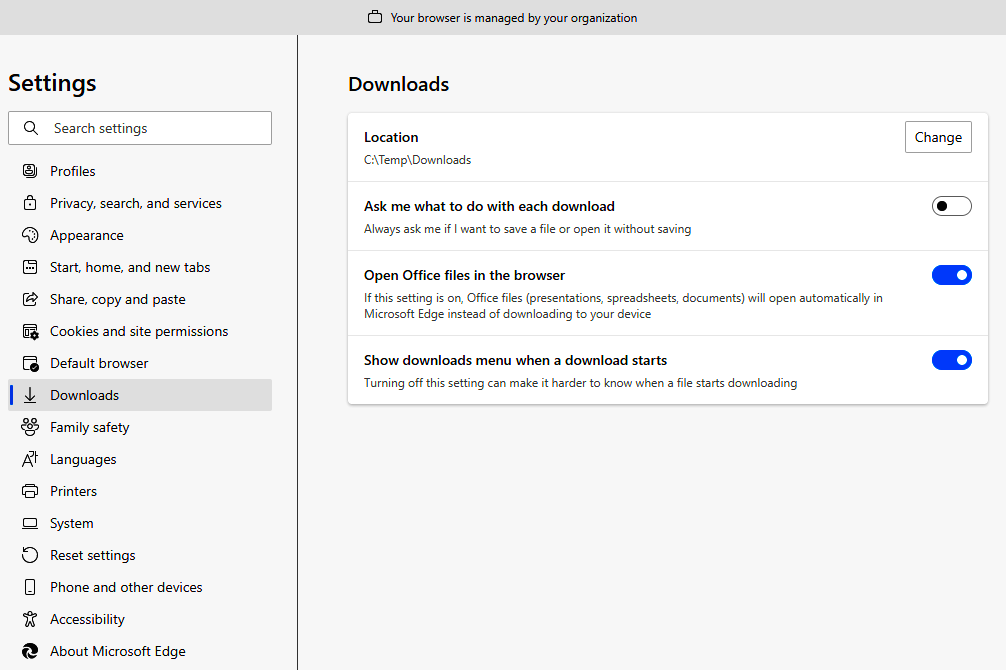This screenshot has width=1006, height=670.
Task: Click the Location label
Action: tap(391, 137)
